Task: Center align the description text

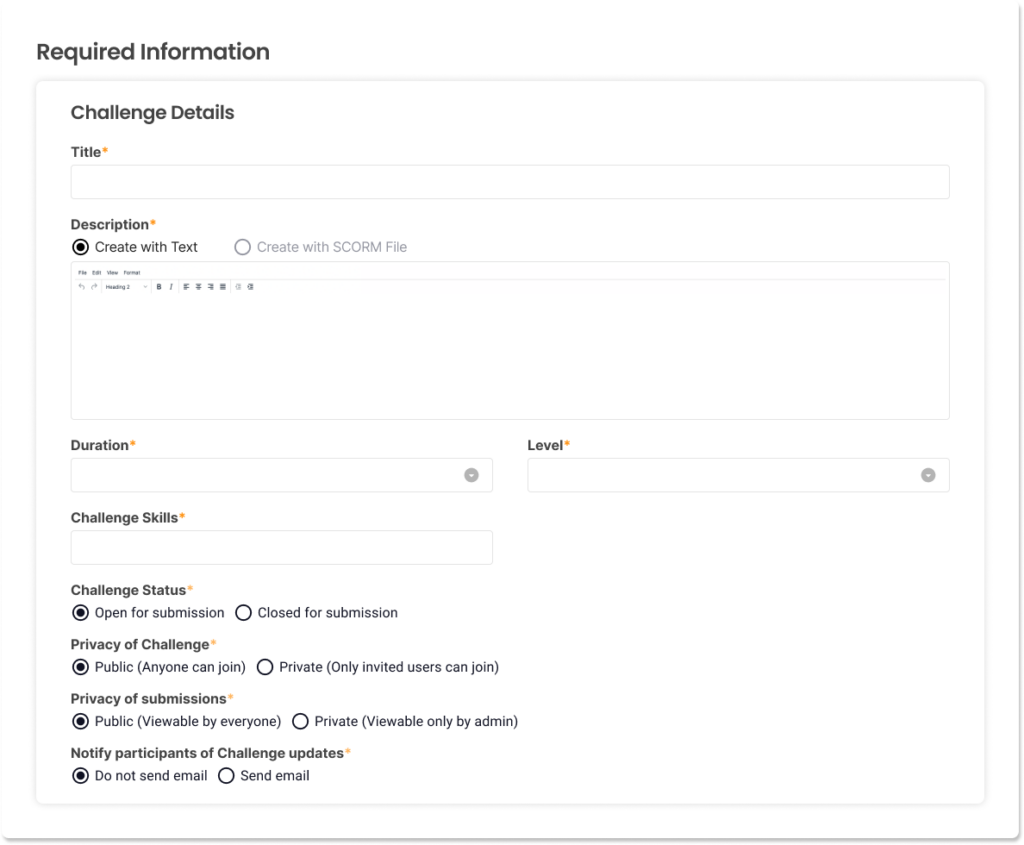Action: point(199,287)
